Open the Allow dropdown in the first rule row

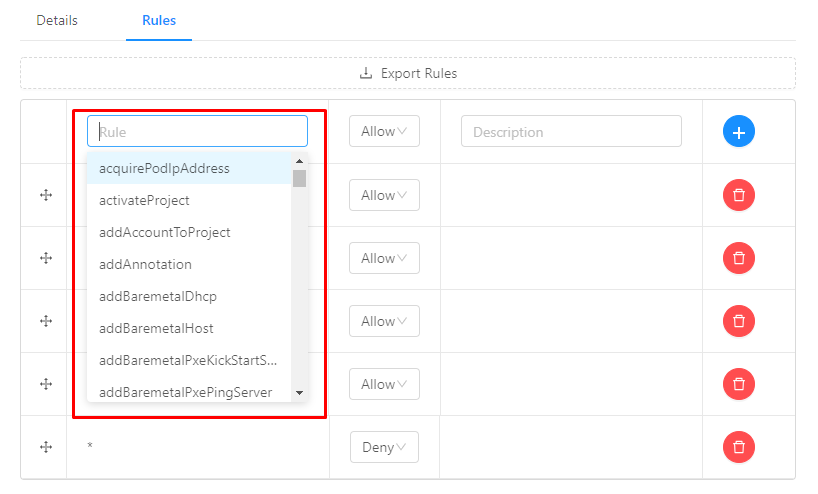[x=384, y=195]
